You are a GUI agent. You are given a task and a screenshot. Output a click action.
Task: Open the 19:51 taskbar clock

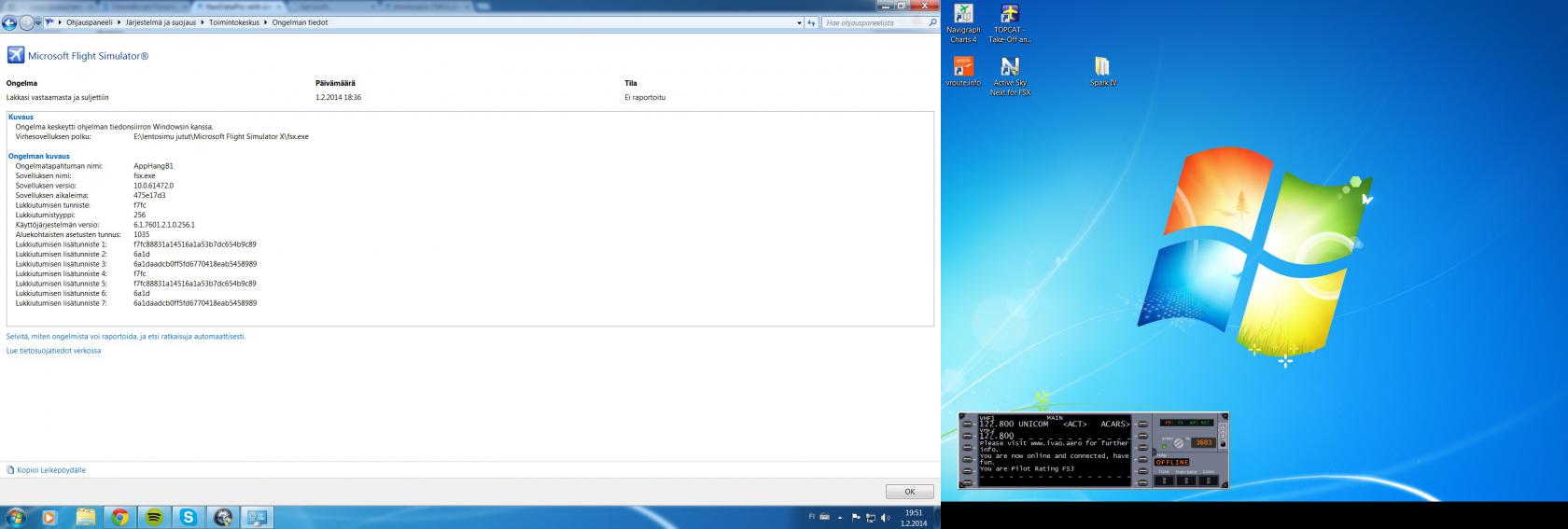tap(914, 517)
